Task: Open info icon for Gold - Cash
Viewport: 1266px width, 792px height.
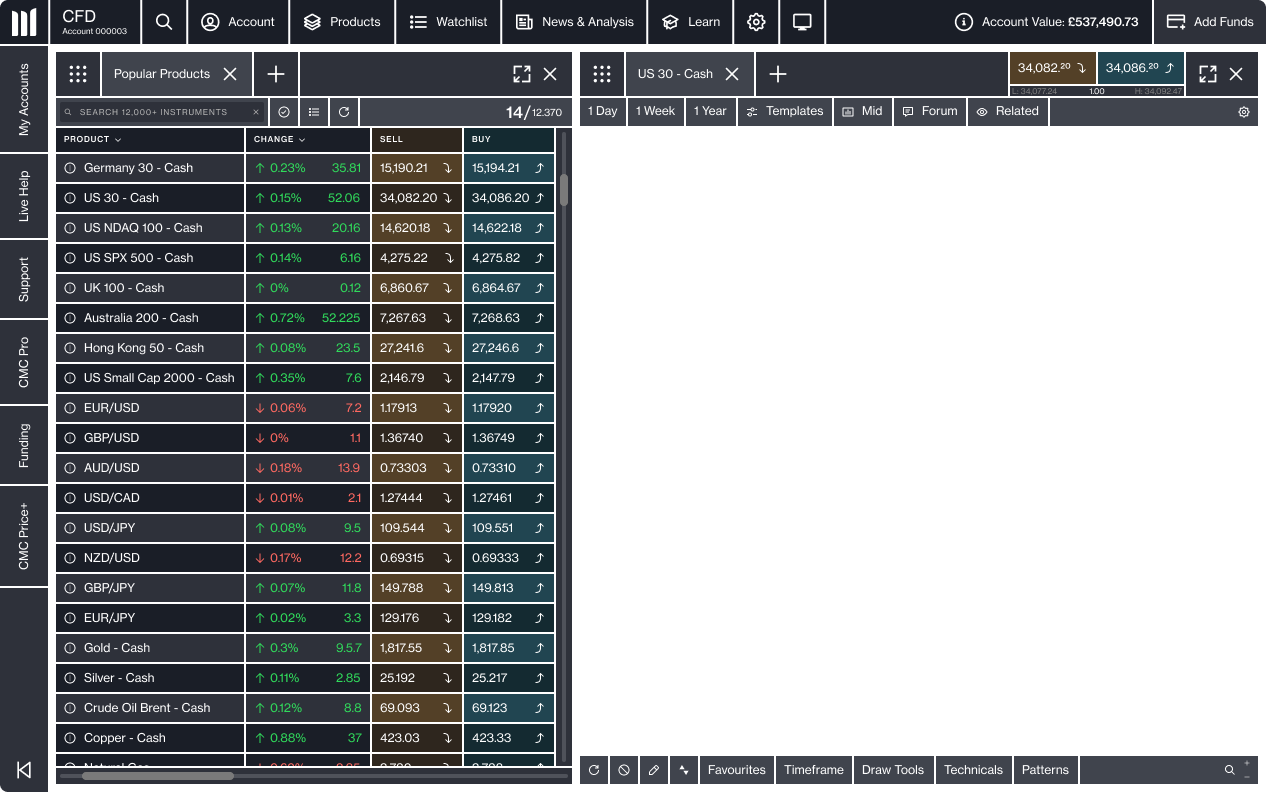Action: pos(70,648)
